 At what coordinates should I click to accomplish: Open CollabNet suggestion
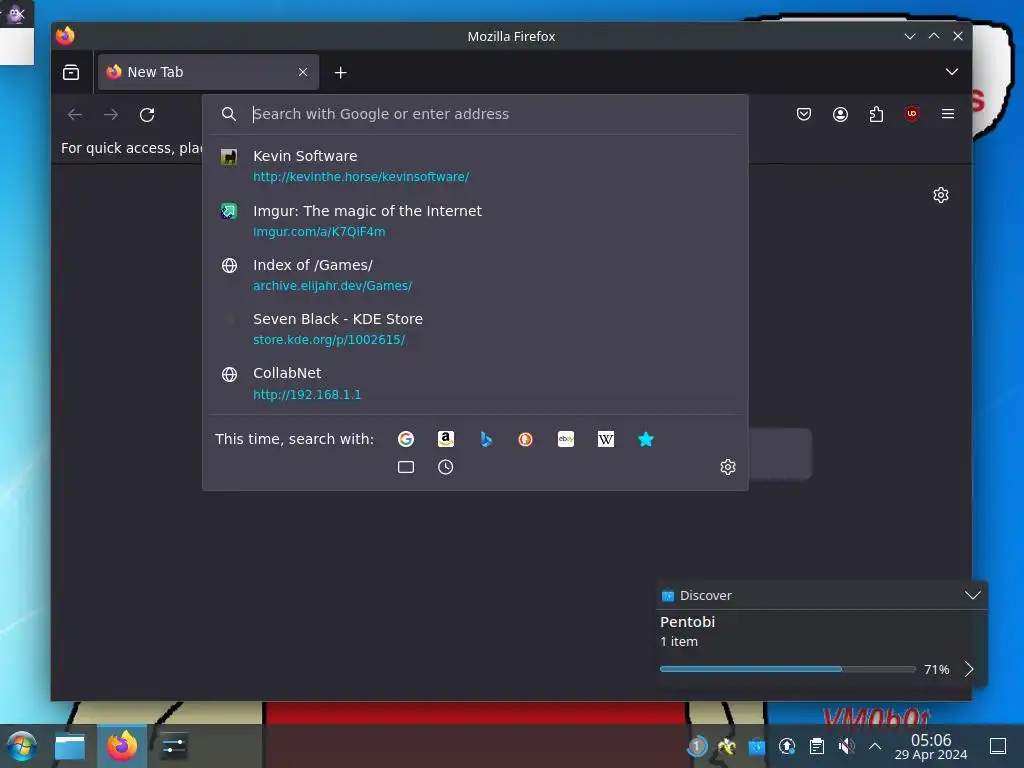(475, 383)
